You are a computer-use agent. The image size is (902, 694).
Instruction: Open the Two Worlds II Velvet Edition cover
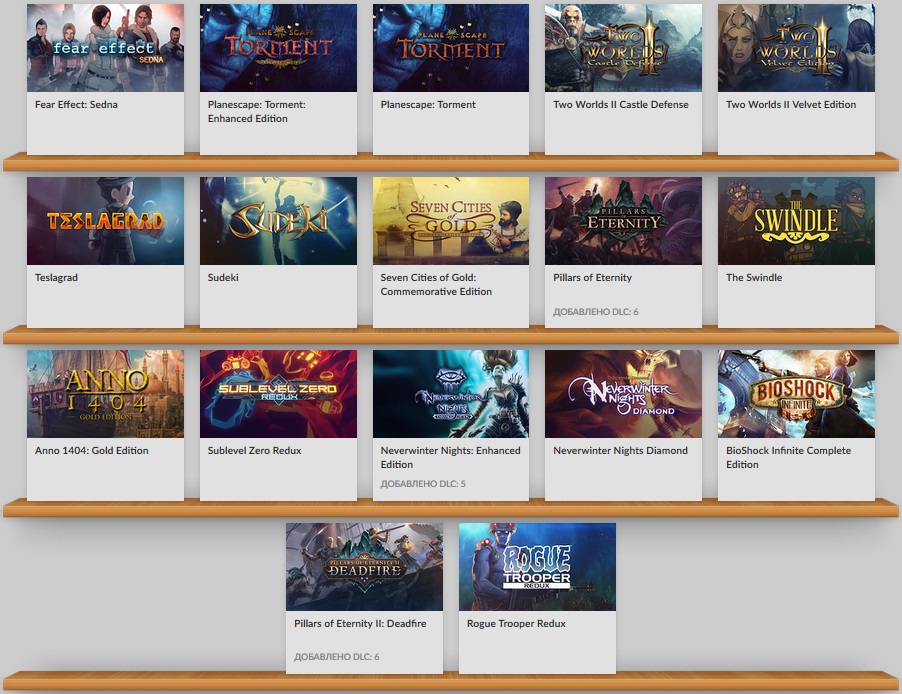796,48
